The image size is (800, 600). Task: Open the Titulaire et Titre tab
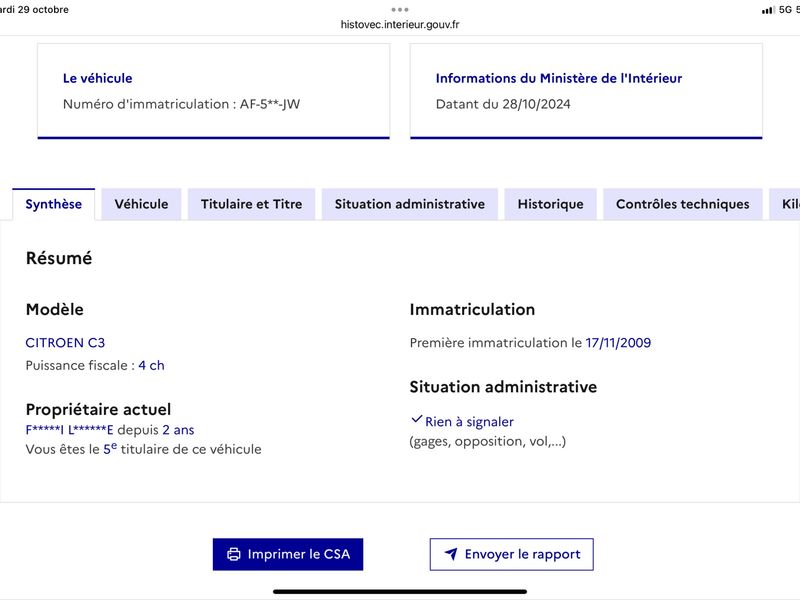(252, 204)
